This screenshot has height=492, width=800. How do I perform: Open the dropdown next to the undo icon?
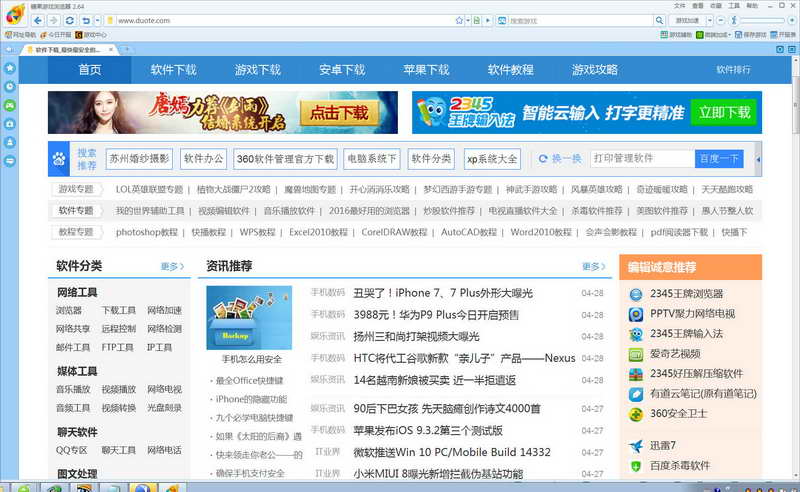(97, 20)
